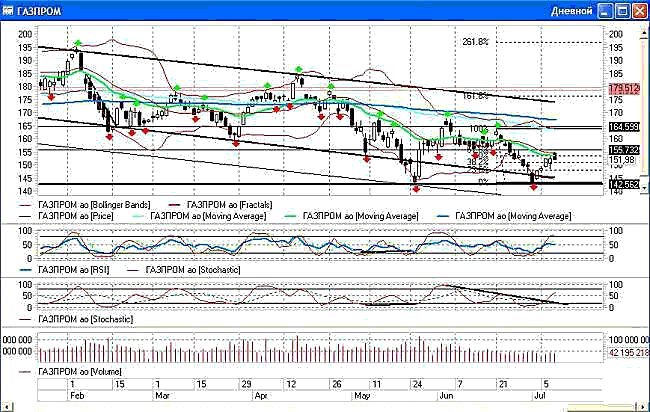Click the Mar month label on time axis

tap(162, 395)
